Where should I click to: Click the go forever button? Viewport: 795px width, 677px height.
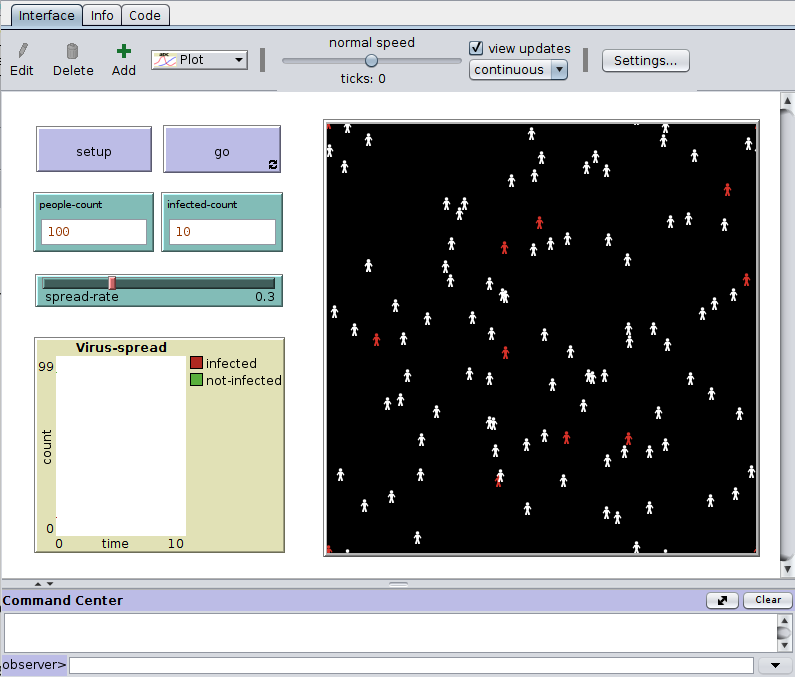pyautogui.click(x=222, y=150)
